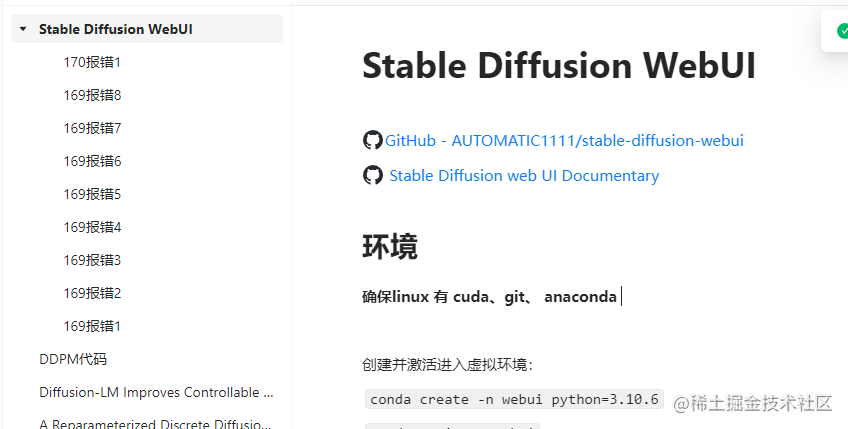Select the 169报错1 entry
Viewport: 848px width, 429px height.
click(x=92, y=326)
